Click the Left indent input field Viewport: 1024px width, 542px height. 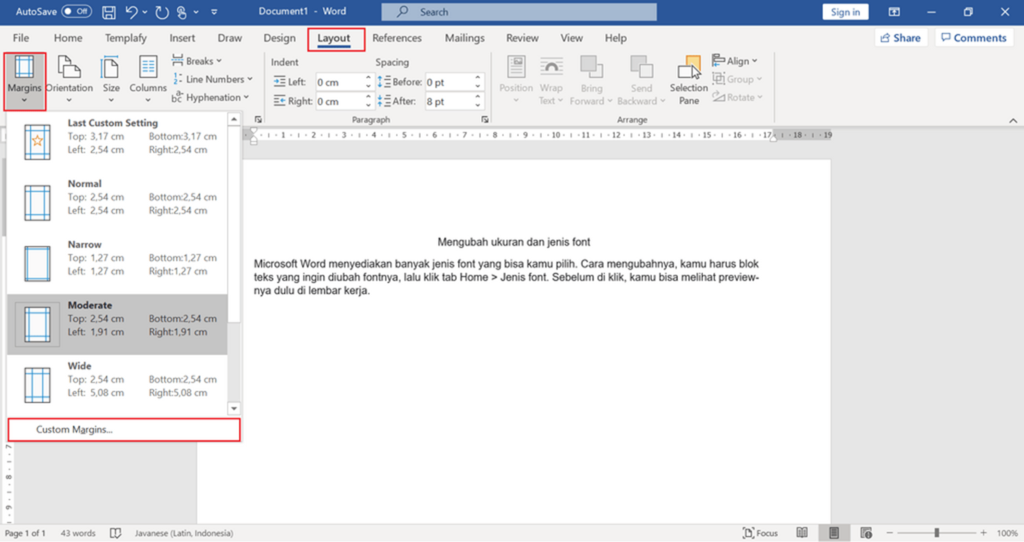click(339, 82)
